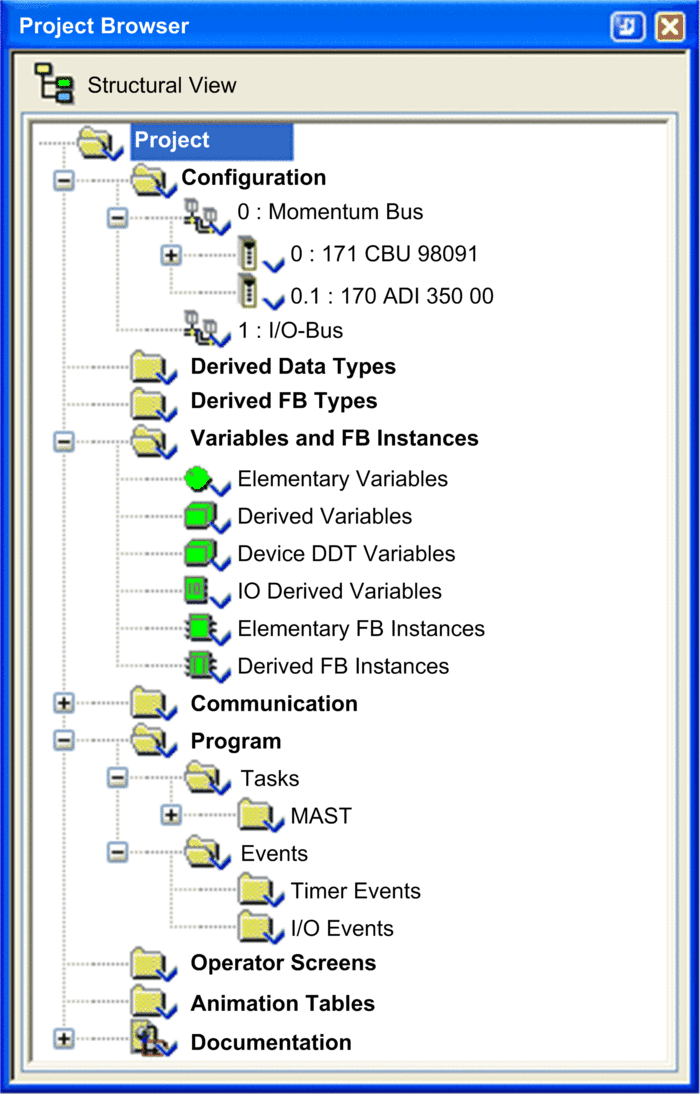Click the Elementary Variables green circle icon
Image resolution: width=700 pixels, height=1094 pixels.
206,480
